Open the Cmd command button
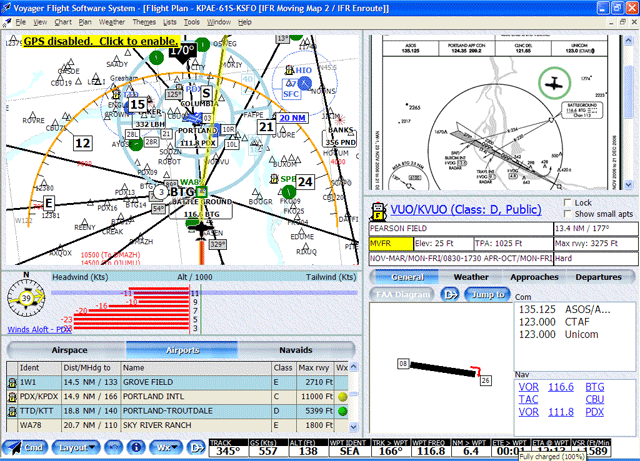The image size is (640, 461). (x=25, y=447)
